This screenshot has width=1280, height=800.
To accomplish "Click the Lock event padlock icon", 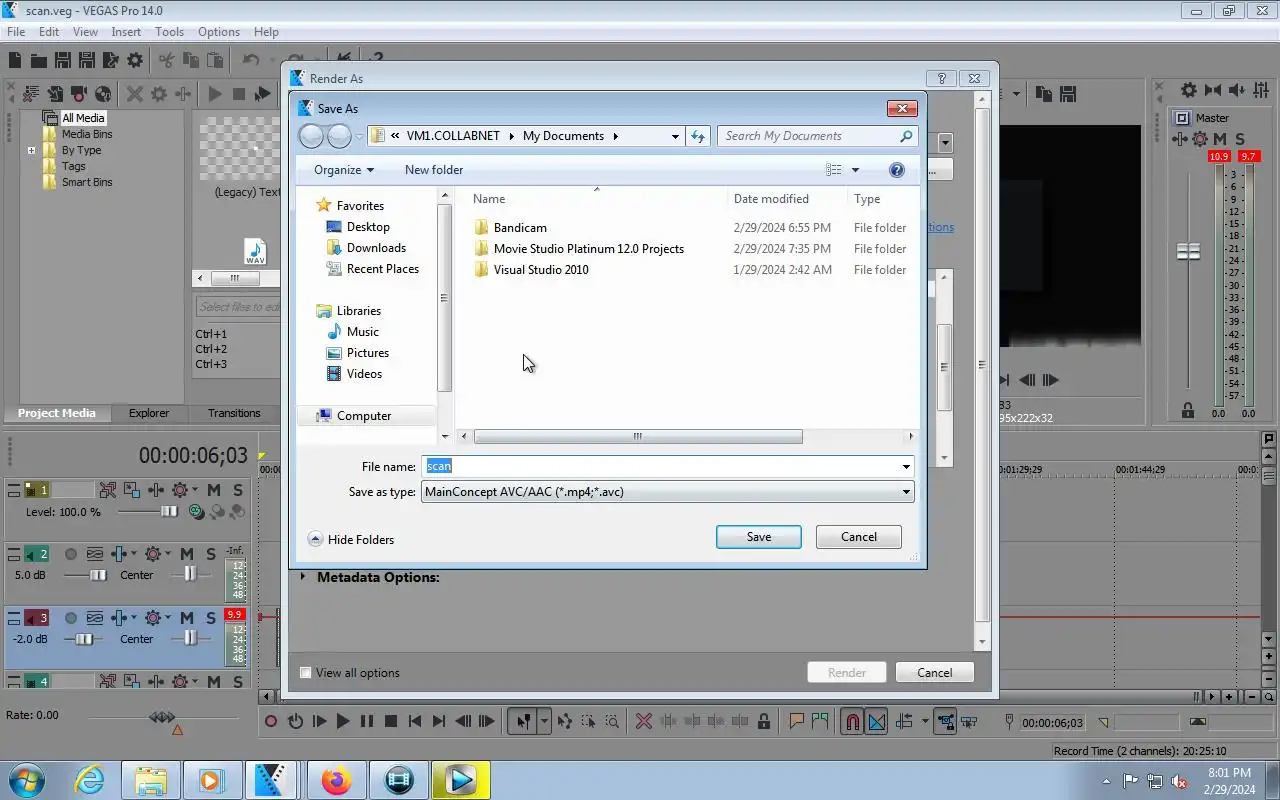I will point(764,721).
